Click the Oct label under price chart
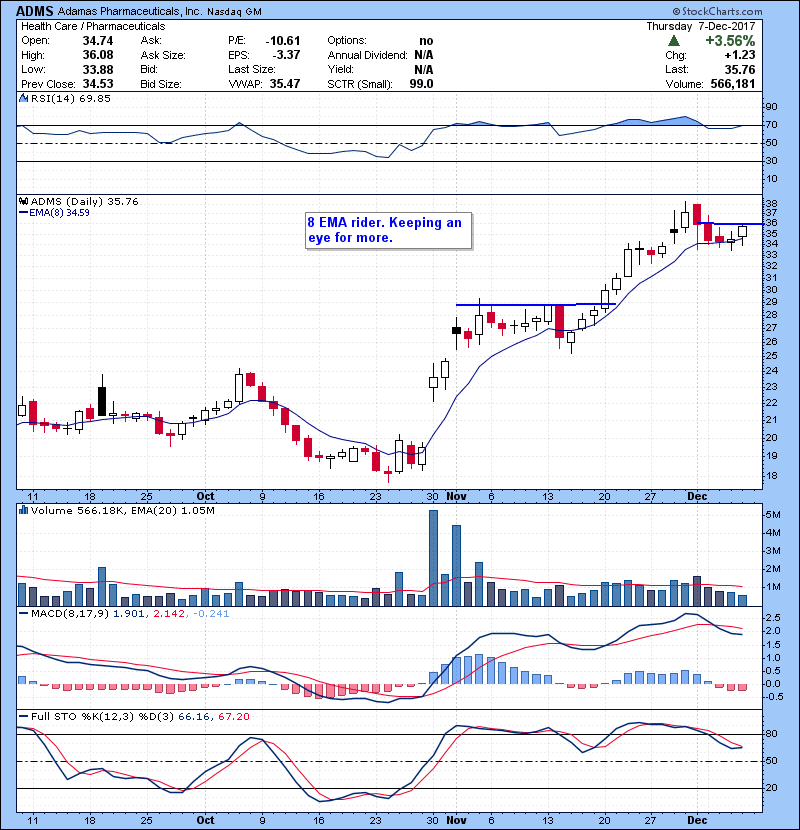This screenshot has height=830, width=800. pyautogui.click(x=205, y=496)
